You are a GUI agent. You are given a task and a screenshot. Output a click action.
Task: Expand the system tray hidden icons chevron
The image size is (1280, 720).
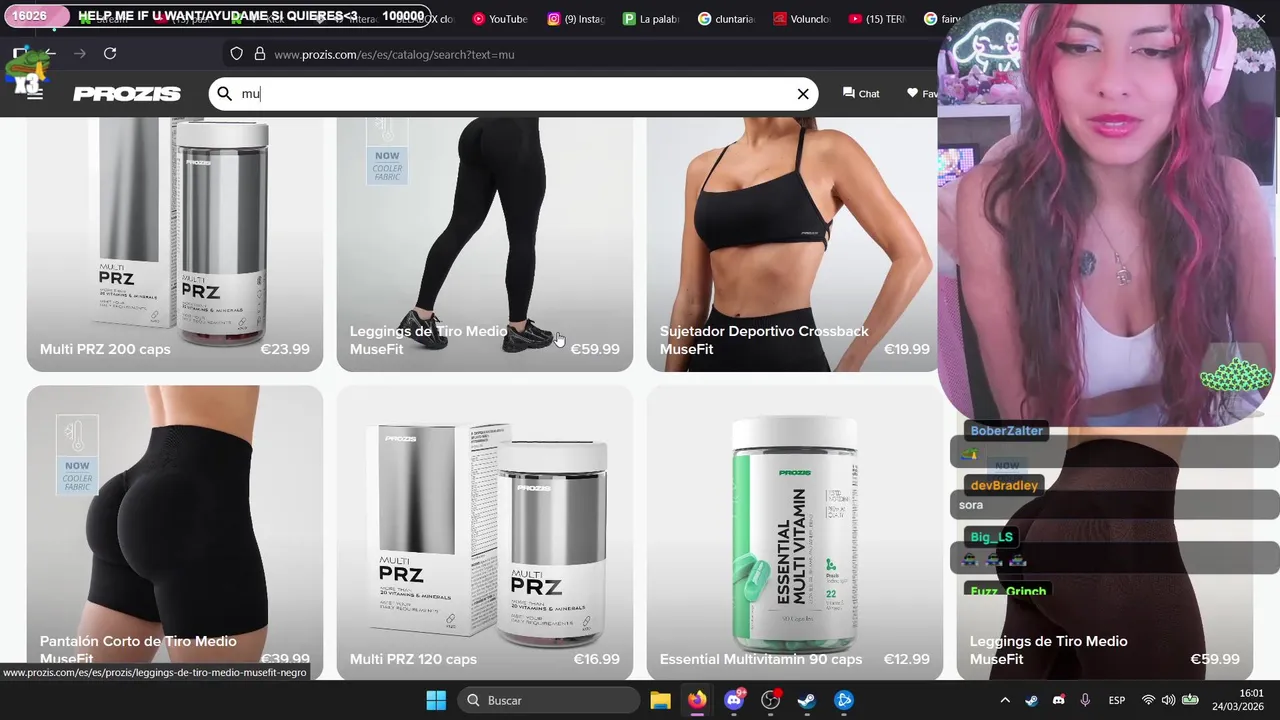(1005, 700)
